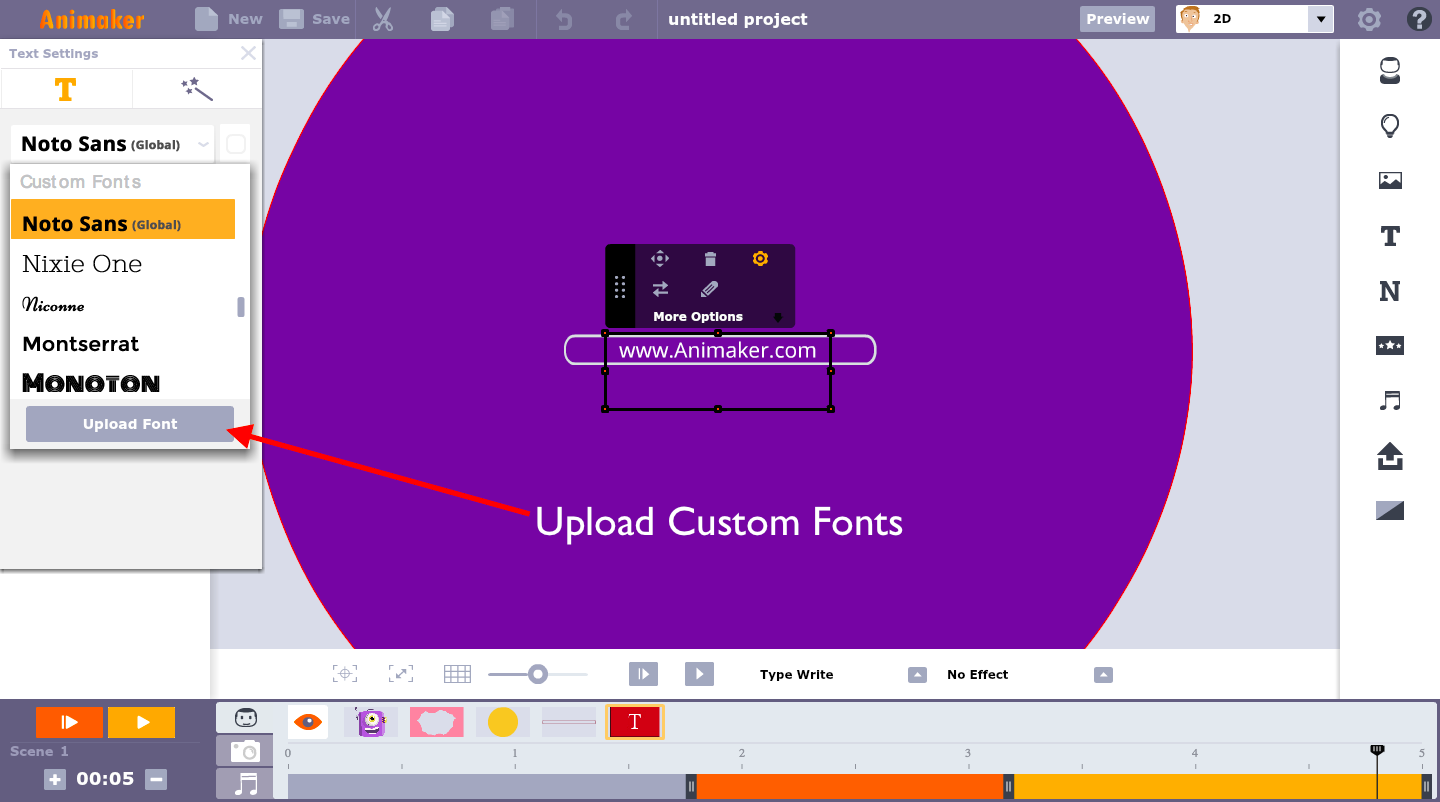This screenshot has height=802, width=1440.
Task: Click the www.Animaker.com text on the canvas
Action: click(x=717, y=350)
